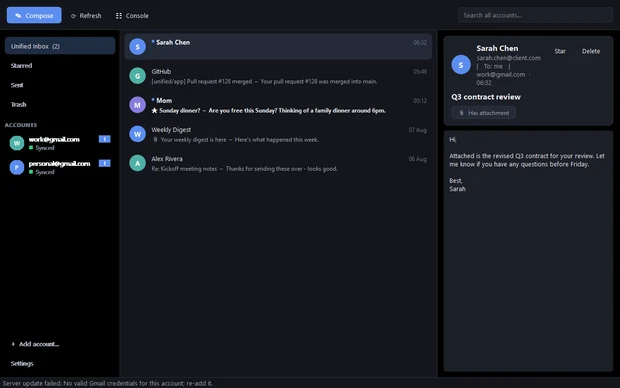Open the Mom Sunday dinner email
Viewport: 620px width, 388px height.
pyautogui.click(x=278, y=105)
